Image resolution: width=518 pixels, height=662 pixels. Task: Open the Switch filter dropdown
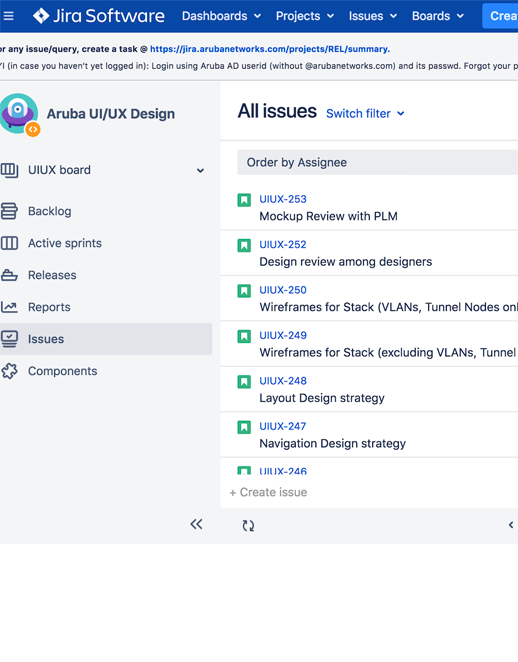[x=365, y=114]
